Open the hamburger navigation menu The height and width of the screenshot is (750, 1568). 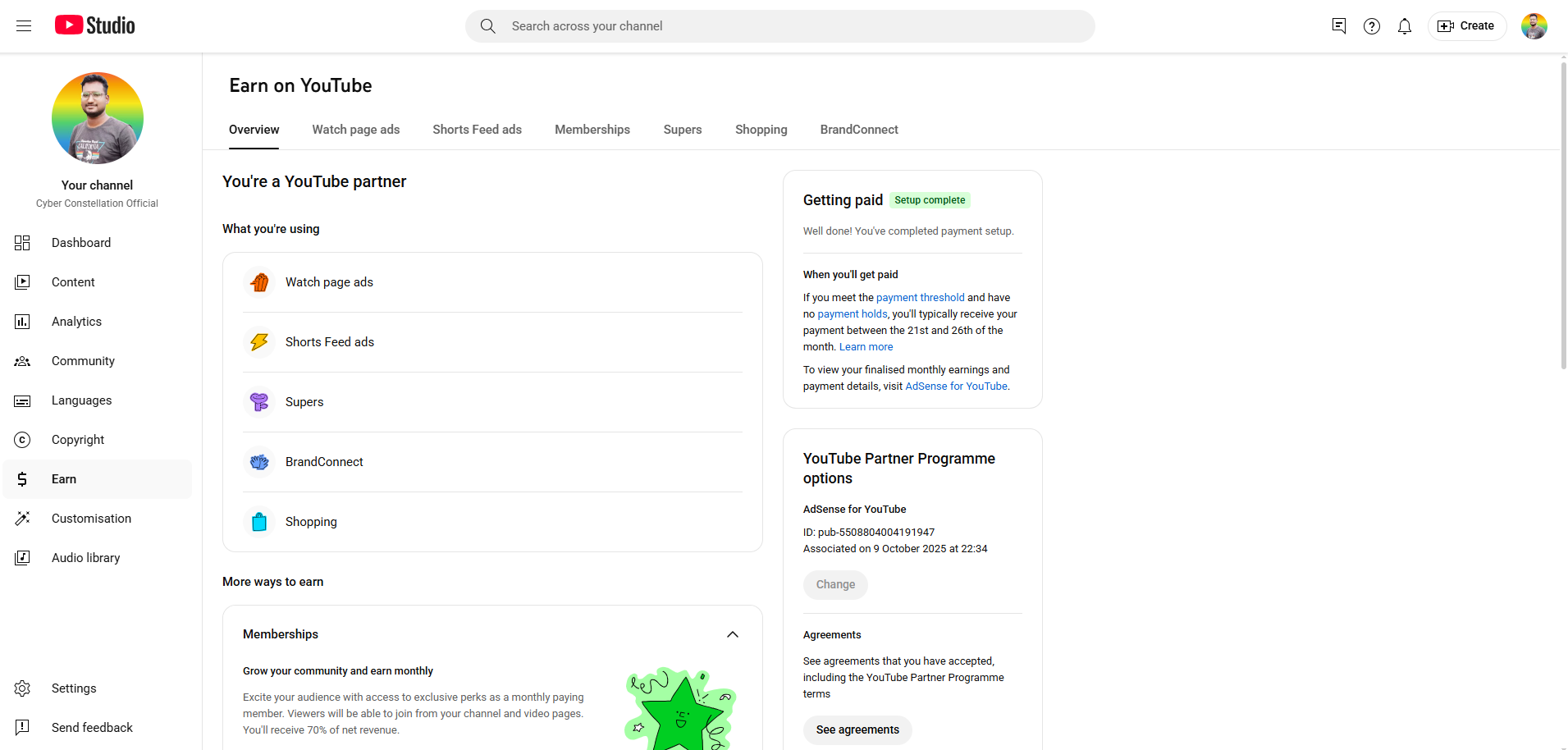pos(24,26)
